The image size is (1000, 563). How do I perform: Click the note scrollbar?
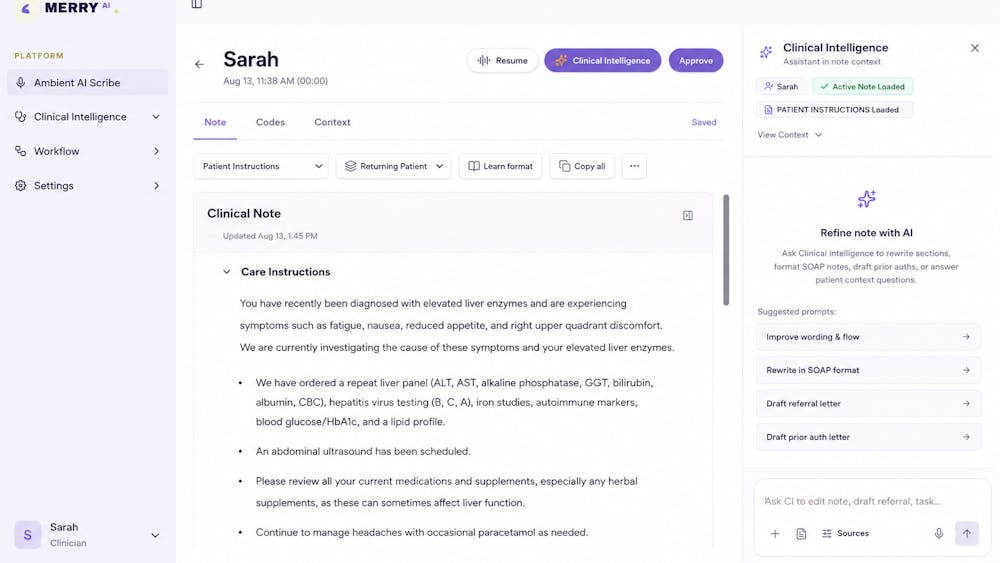(x=726, y=250)
